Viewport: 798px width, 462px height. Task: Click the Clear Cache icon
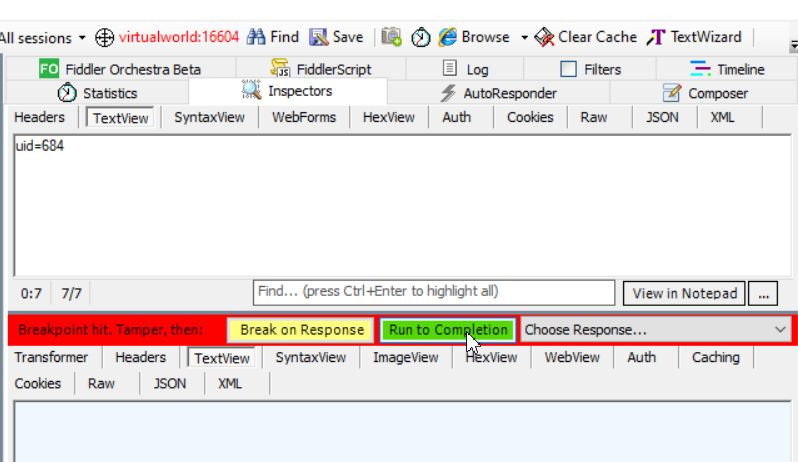point(544,37)
